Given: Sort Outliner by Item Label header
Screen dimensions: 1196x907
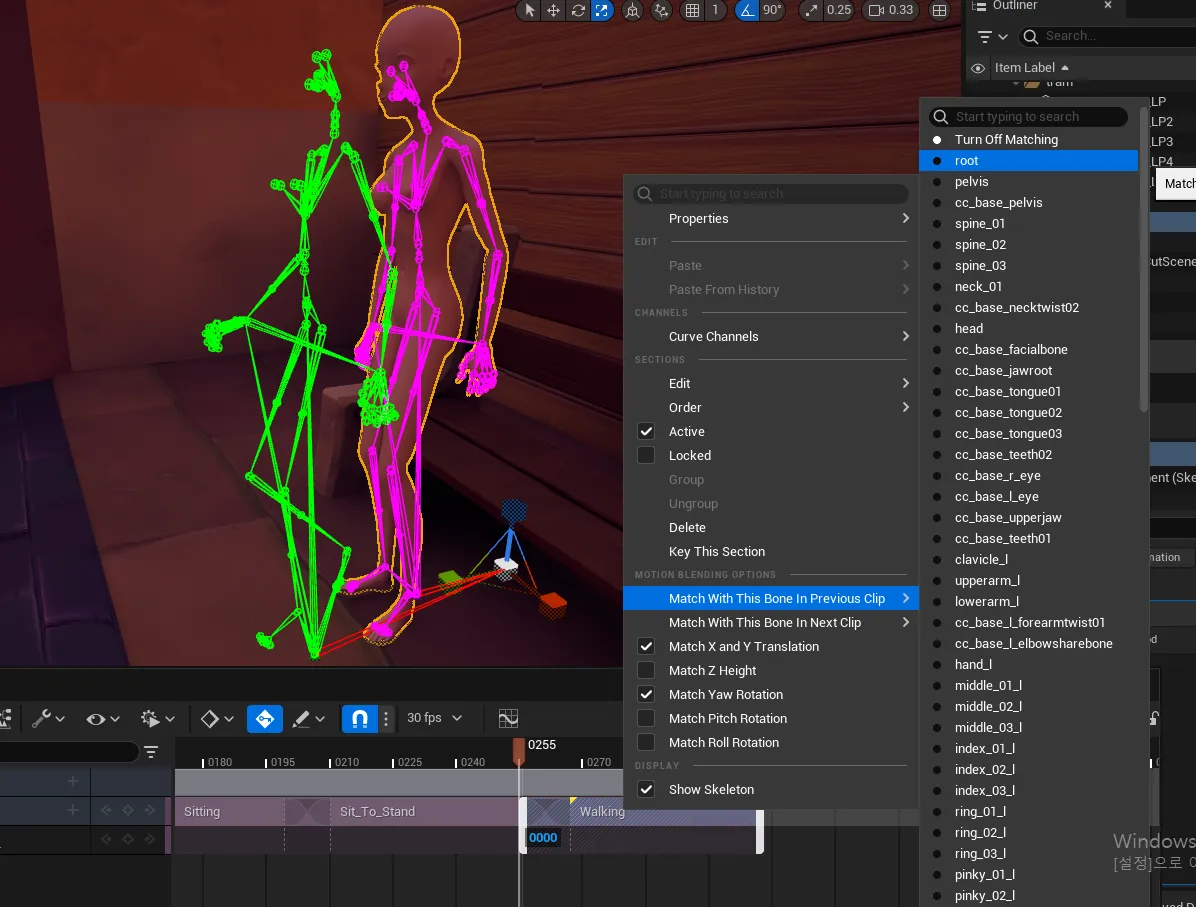Looking at the screenshot, I should [x=1031, y=68].
